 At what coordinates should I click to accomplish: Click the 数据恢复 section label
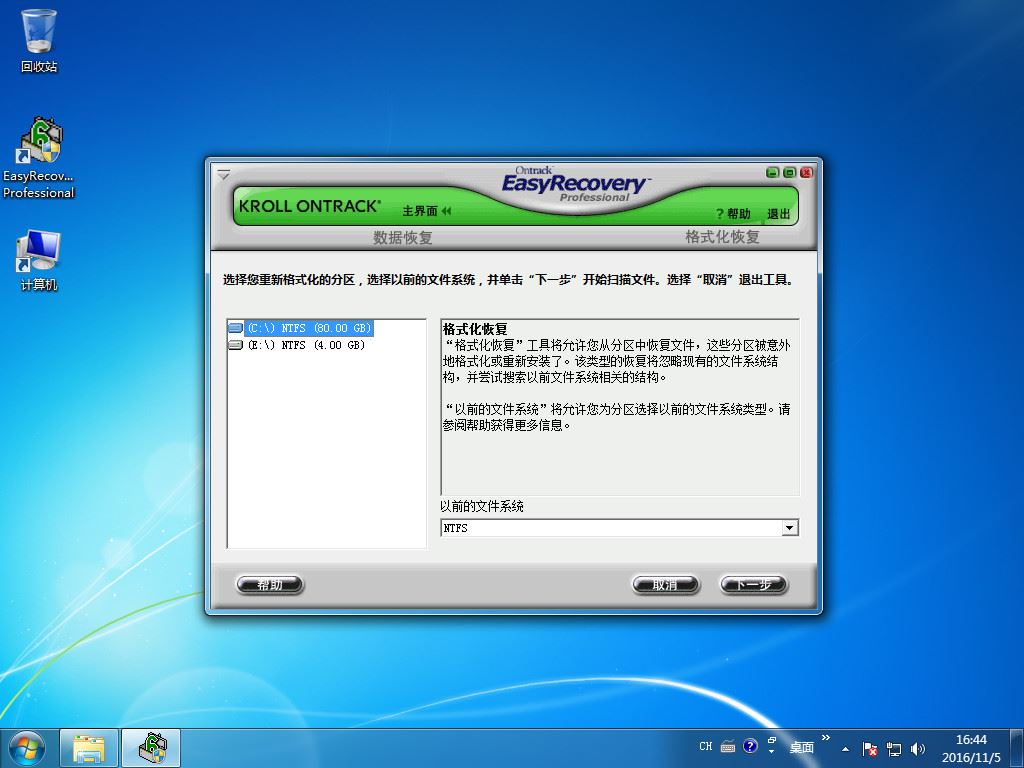402,237
